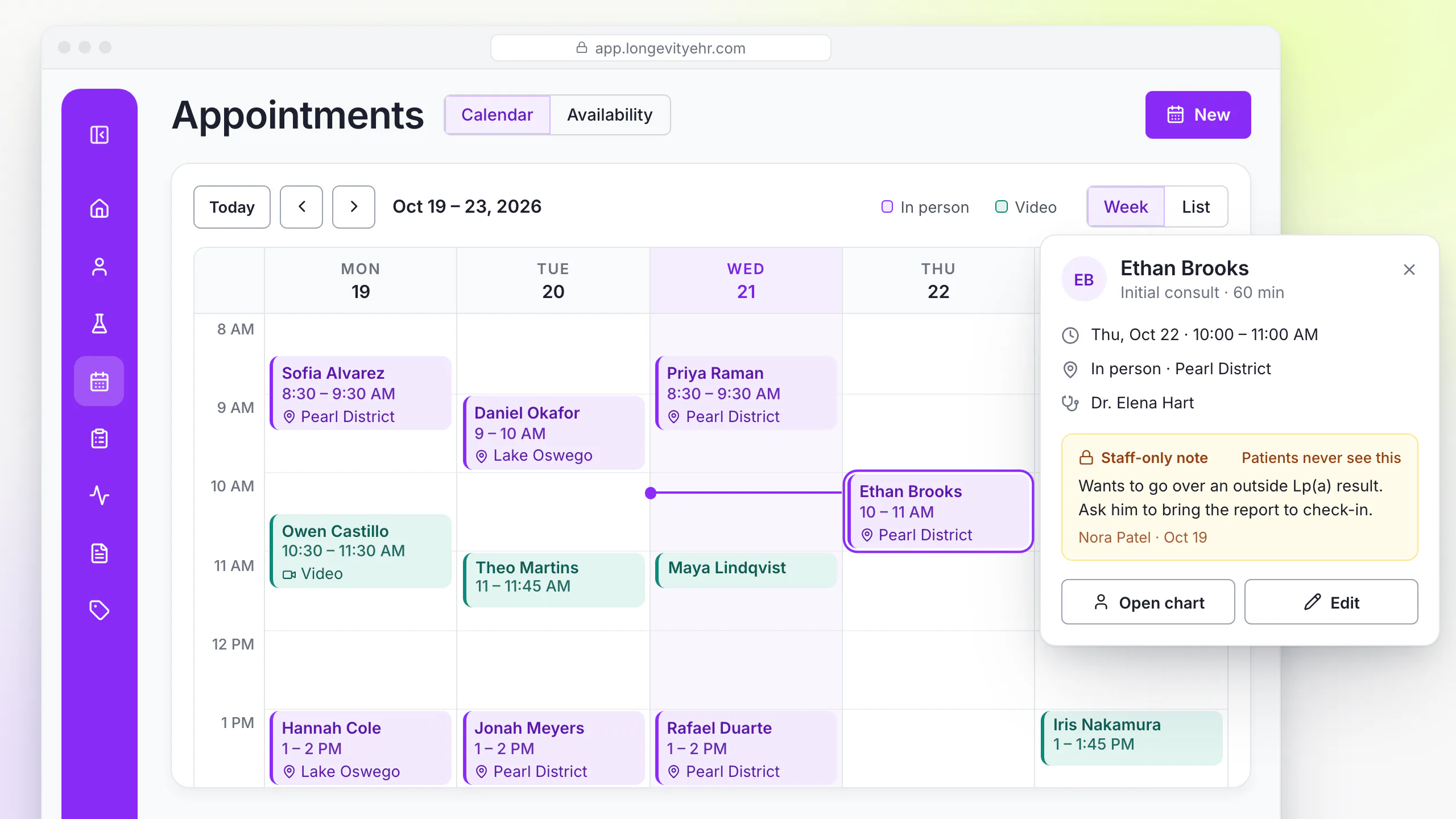Select the Availability tab
The height and width of the screenshot is (819, 1456).
click(x=610, y=115)
